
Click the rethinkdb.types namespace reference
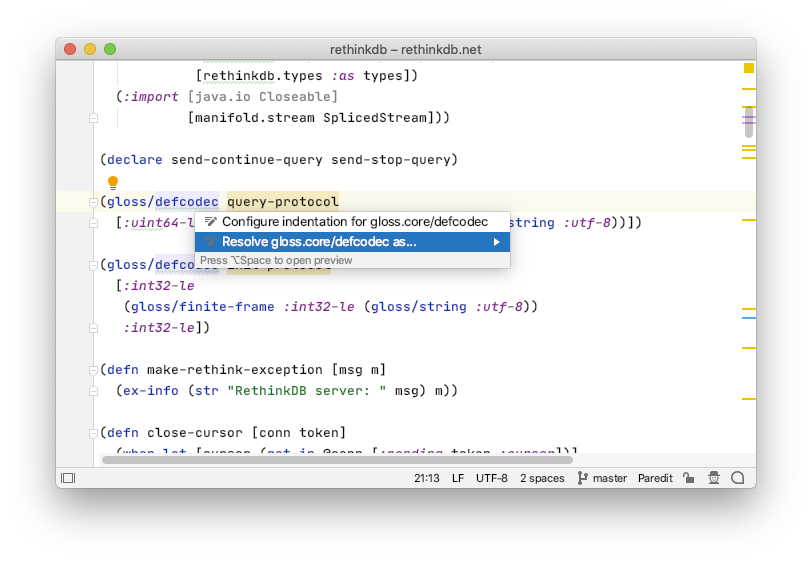tap(263, 76)
